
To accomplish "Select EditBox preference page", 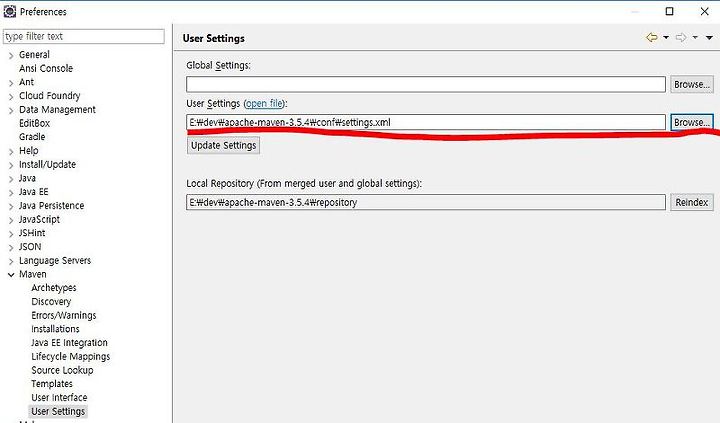I will point(34,123).
